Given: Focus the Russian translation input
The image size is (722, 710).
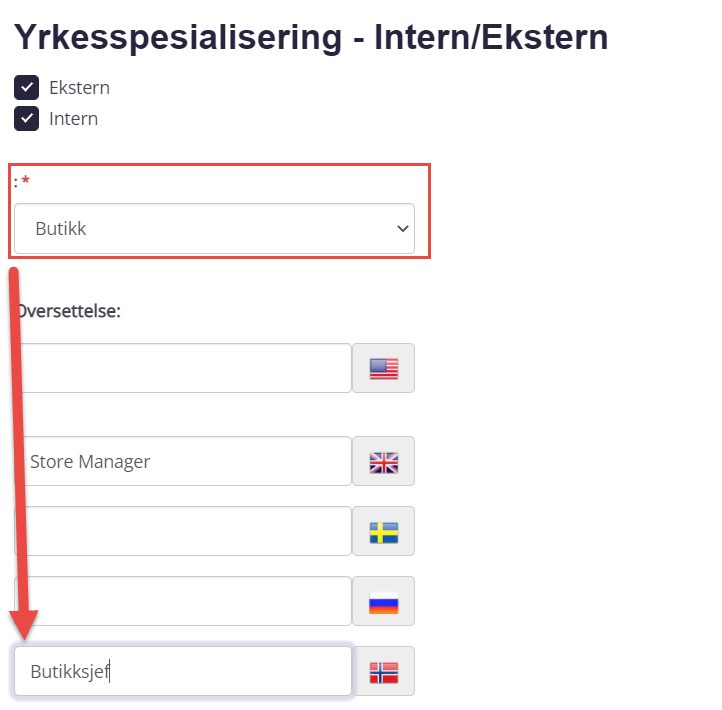Looking at the screenshot, I should [x=183, y=601].
